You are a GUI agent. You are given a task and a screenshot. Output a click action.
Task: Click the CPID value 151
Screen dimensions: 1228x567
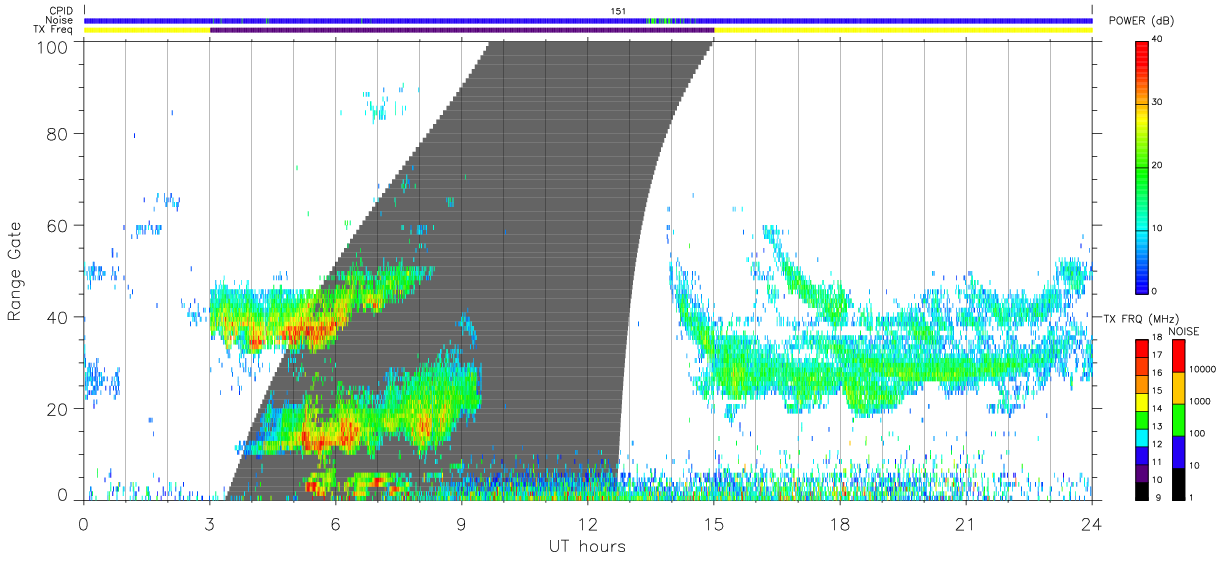pyautogui.click(x=618, y=11)
